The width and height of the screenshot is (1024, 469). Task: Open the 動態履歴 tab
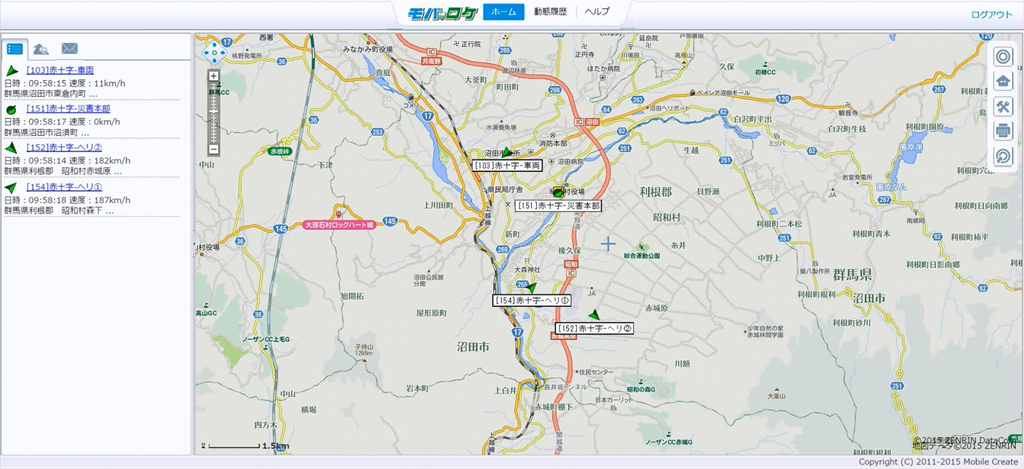(550, 12)
